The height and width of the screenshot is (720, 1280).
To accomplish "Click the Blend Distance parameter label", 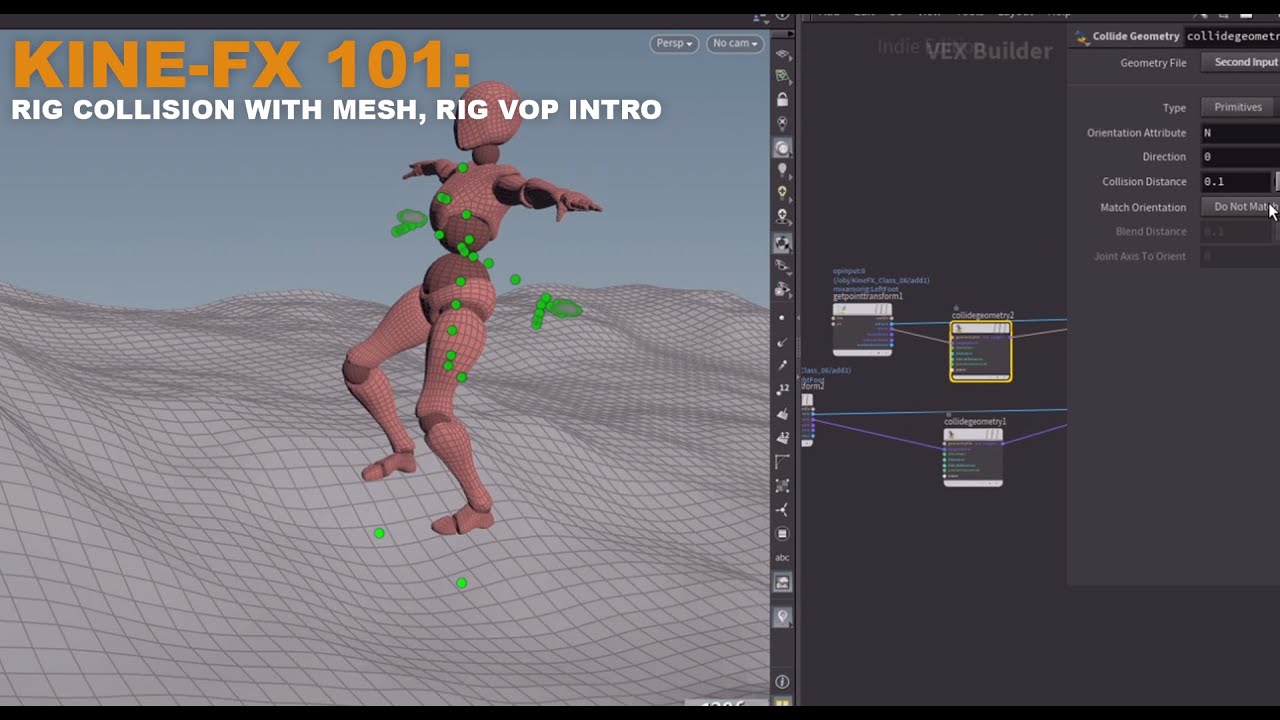I will tap(1151, 232).
